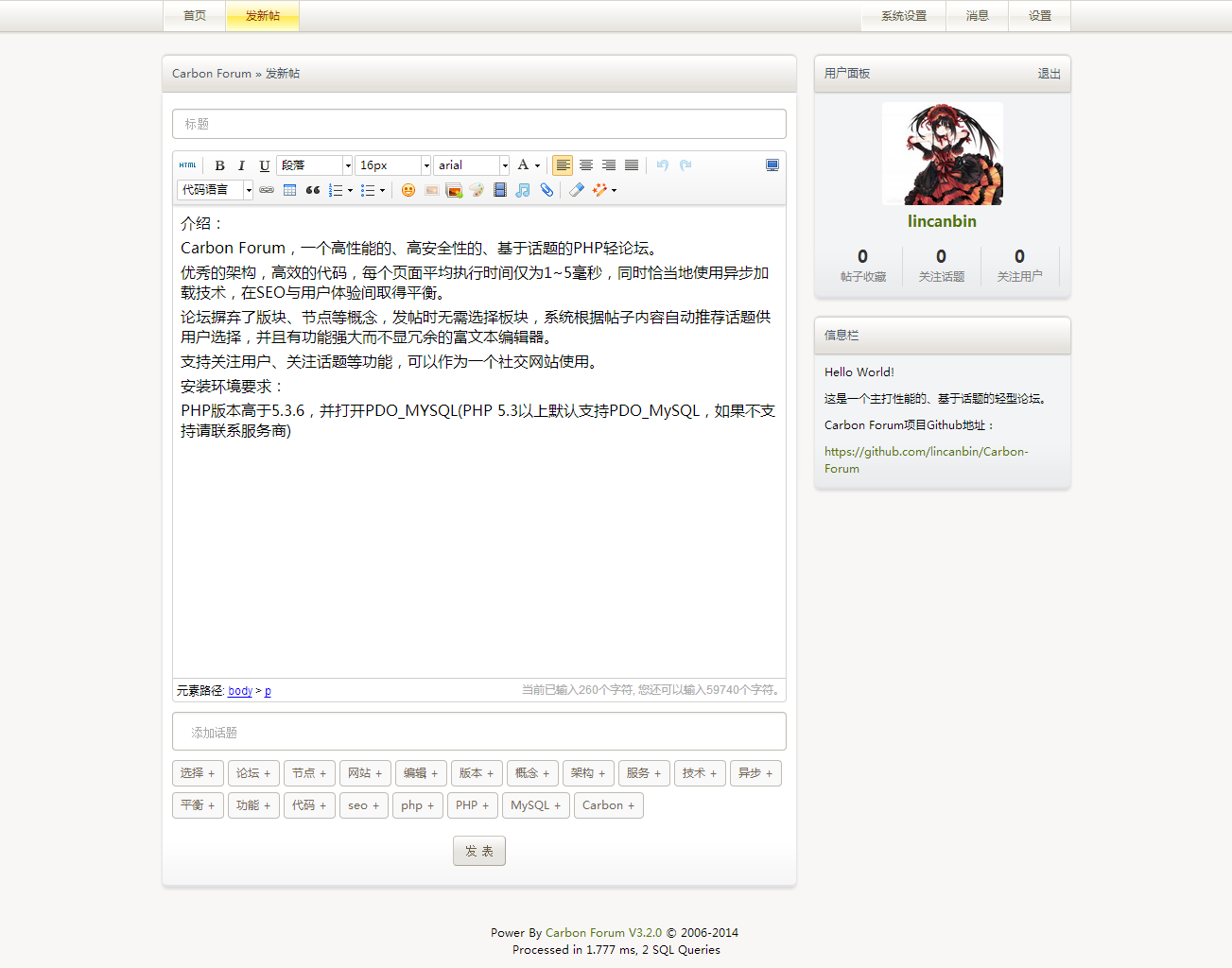Insert a table into the post
Viewport: 1232px width, 968px height.
click(290, 190)
